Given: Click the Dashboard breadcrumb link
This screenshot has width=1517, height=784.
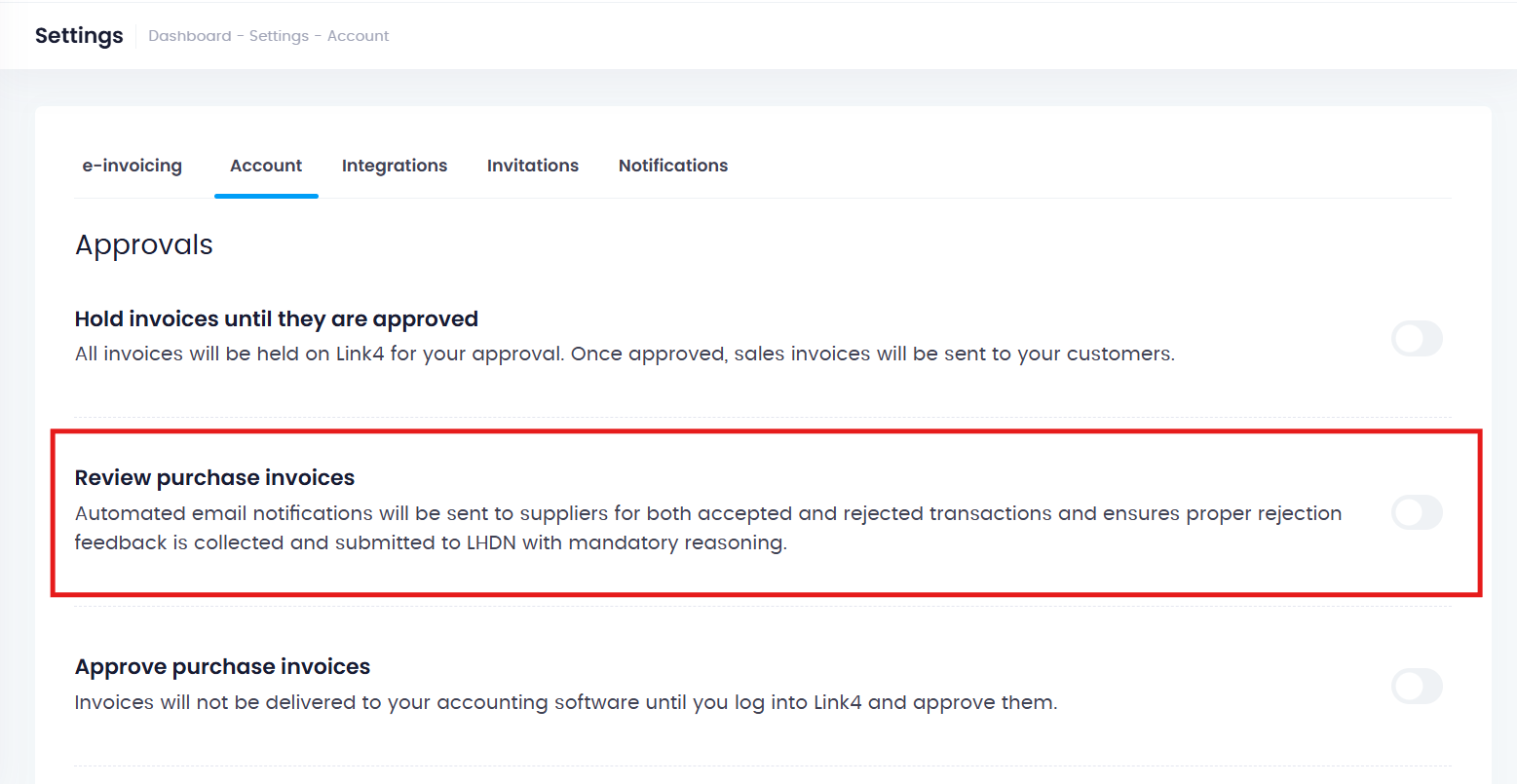Looking at the screenshot, I should pyautogui.click(x=190, y=36).
